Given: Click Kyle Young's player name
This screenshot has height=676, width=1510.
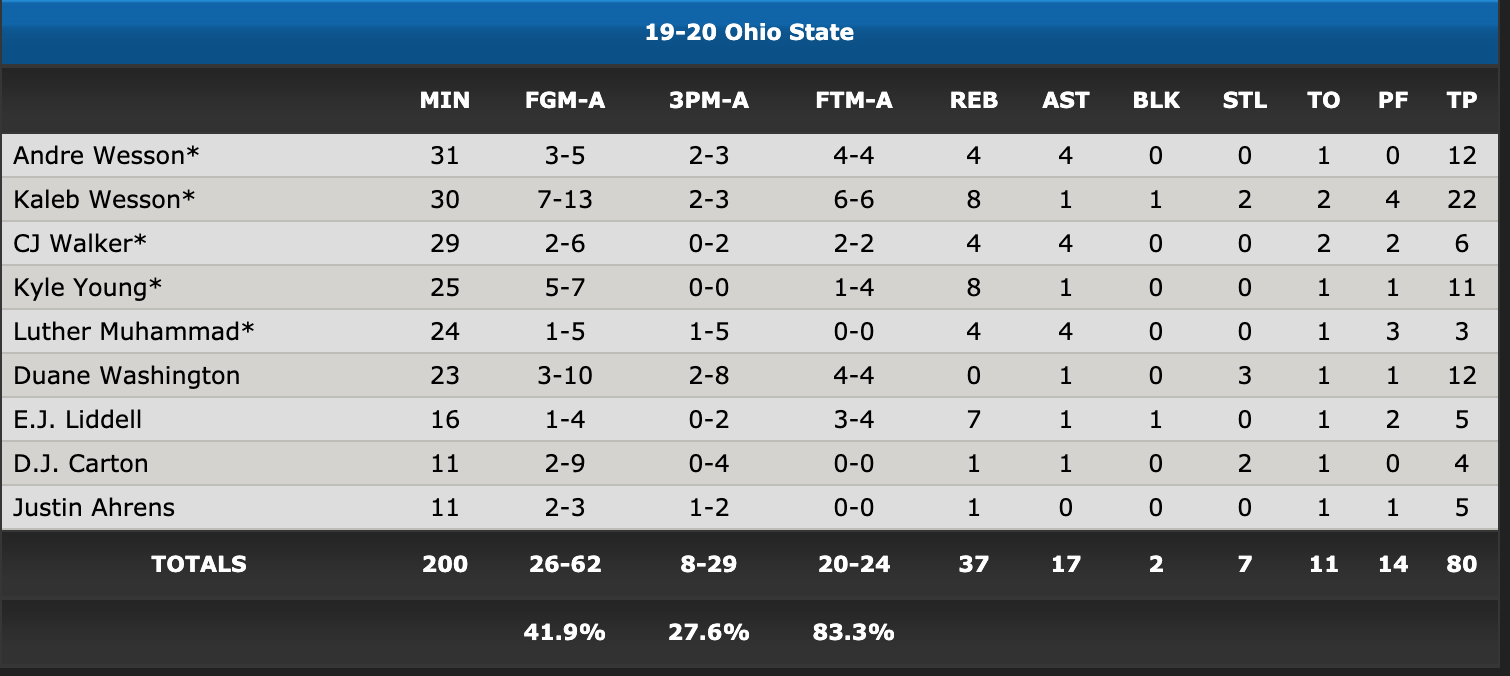Looking at the screenshot, I should tap(88, 288).
